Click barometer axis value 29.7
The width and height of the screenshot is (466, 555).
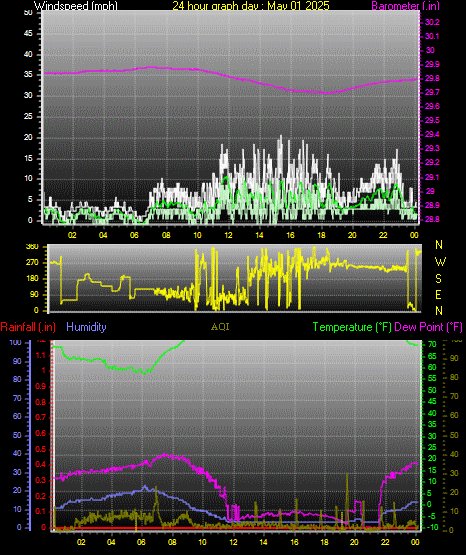click(432, 92)
